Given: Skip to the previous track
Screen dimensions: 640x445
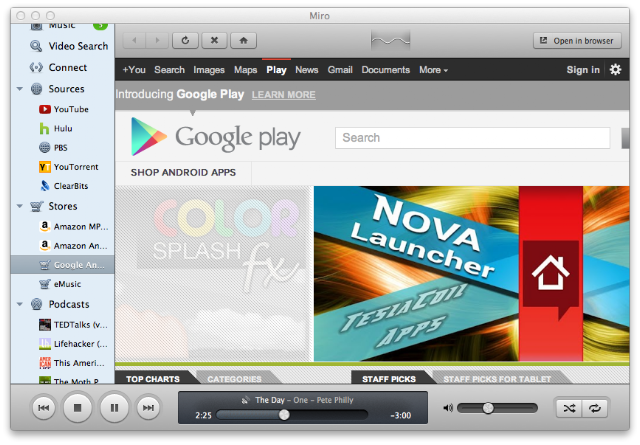Looking at the screenshot, I should coord(44,407).
